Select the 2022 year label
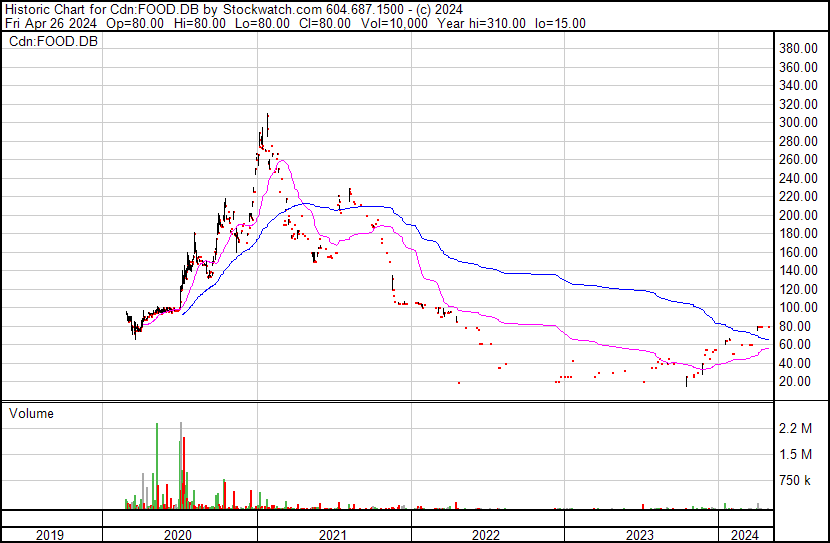 486,535
